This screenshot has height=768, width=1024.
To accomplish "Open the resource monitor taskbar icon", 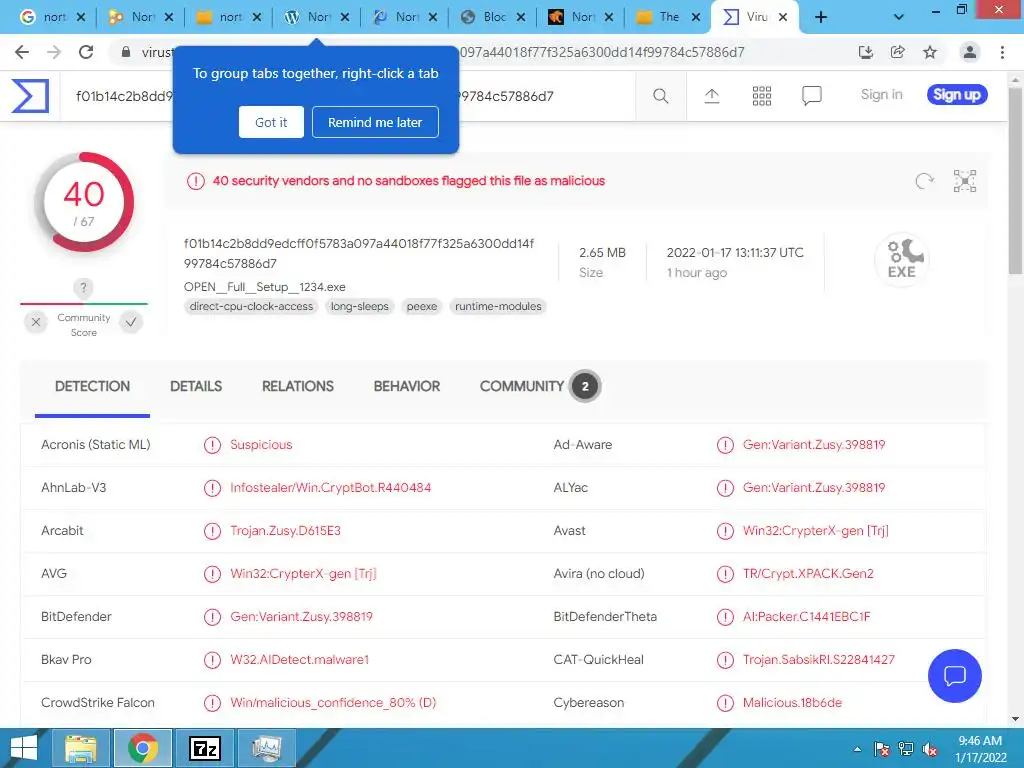I will (266, 748).
